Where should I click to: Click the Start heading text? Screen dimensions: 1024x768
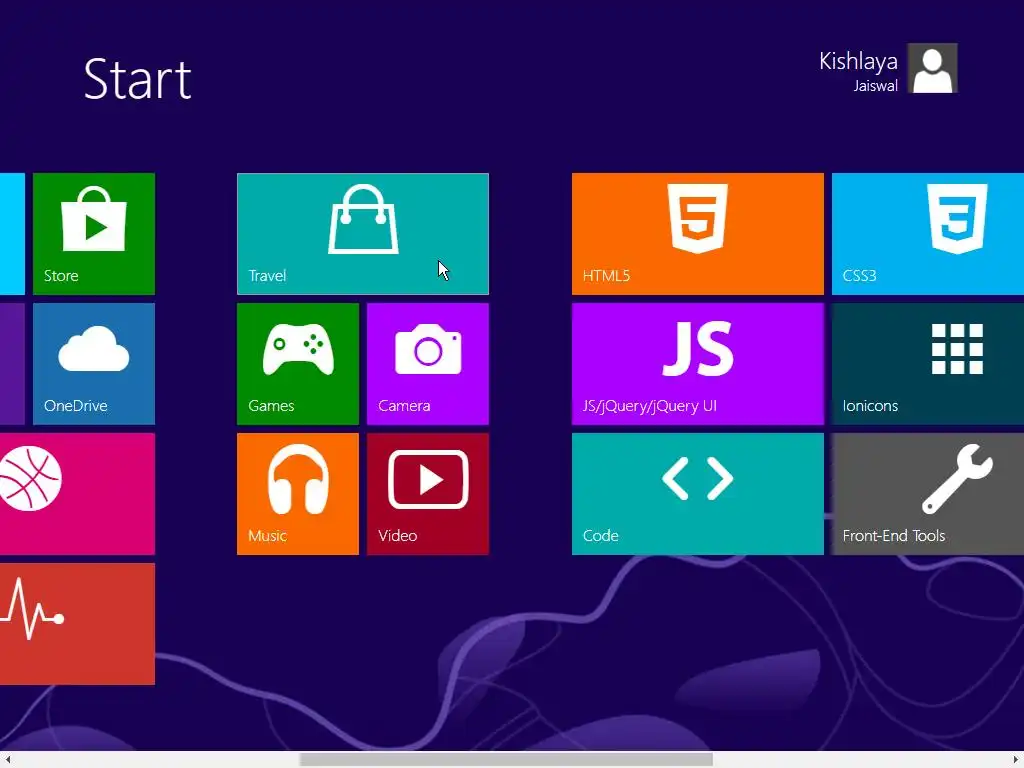[137, 79]
